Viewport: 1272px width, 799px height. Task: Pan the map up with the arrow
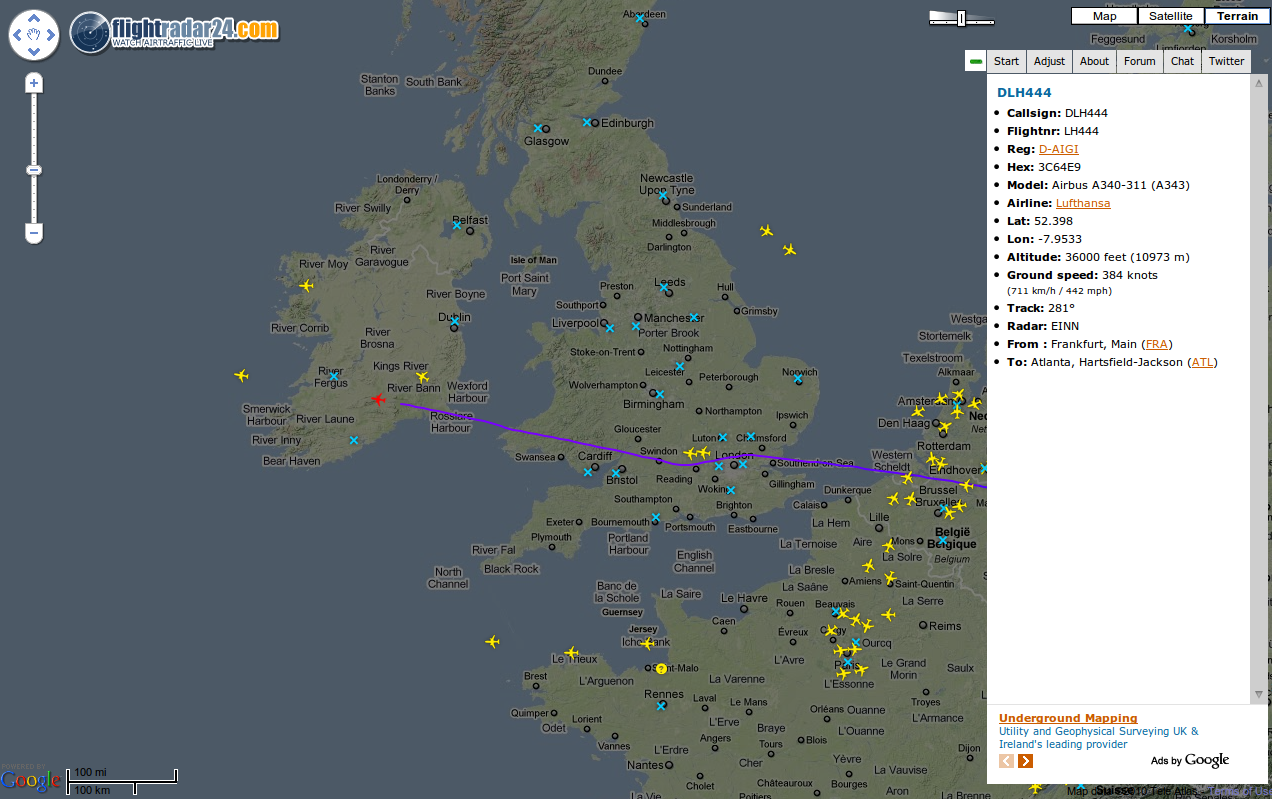pyautogui.click(x=34, y=19)
